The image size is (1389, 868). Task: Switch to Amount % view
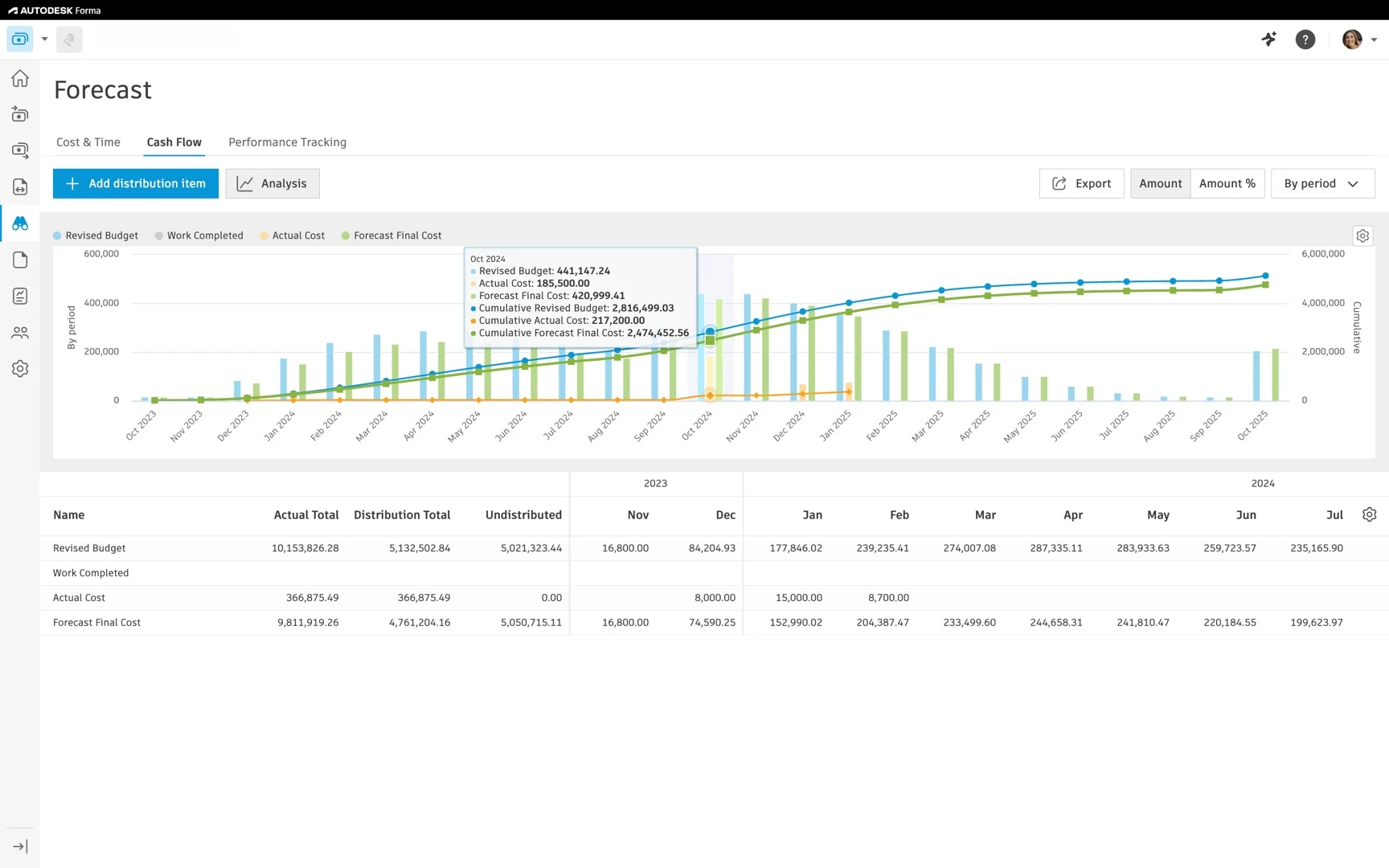(1227, 183)
